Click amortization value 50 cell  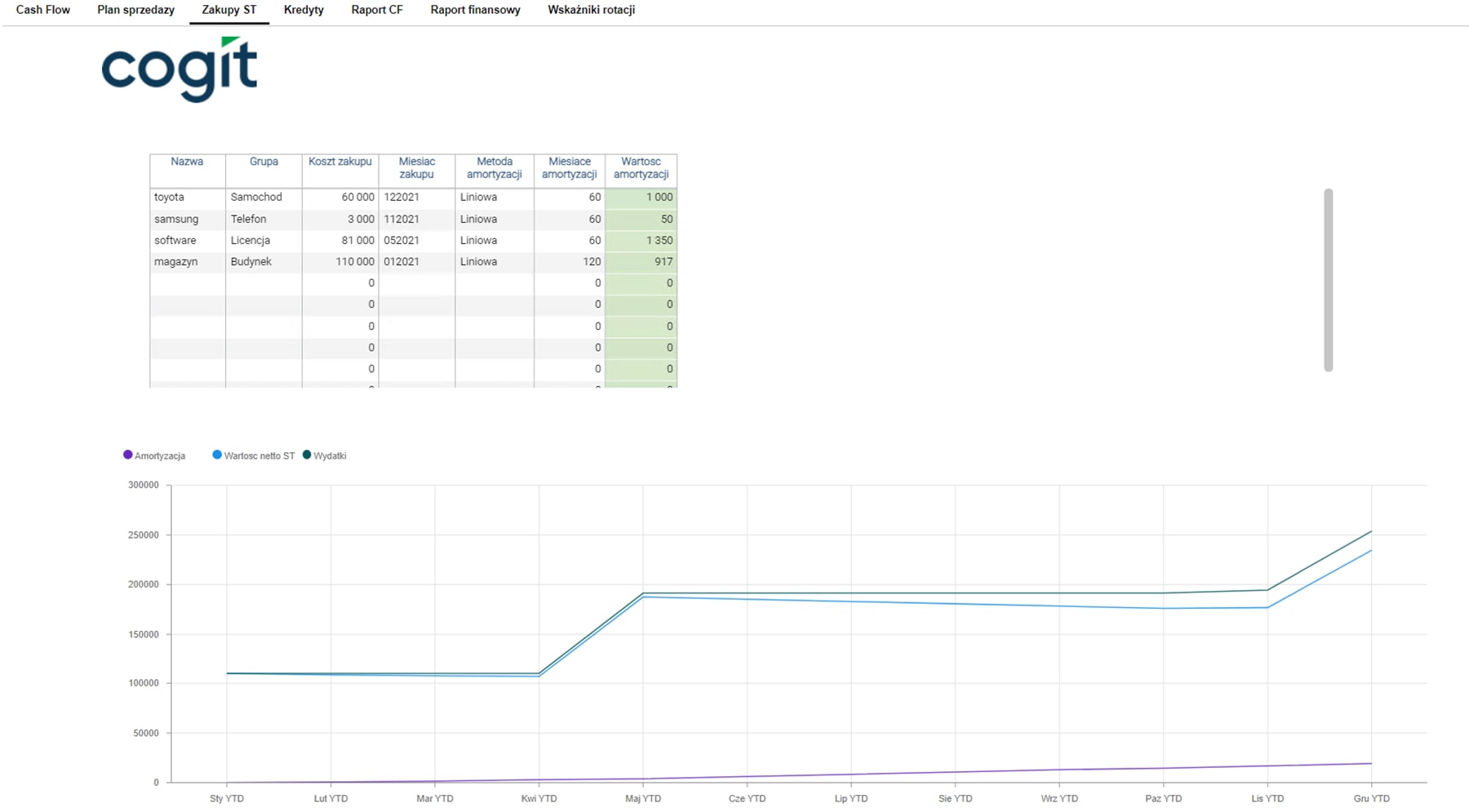pos(641,219)
